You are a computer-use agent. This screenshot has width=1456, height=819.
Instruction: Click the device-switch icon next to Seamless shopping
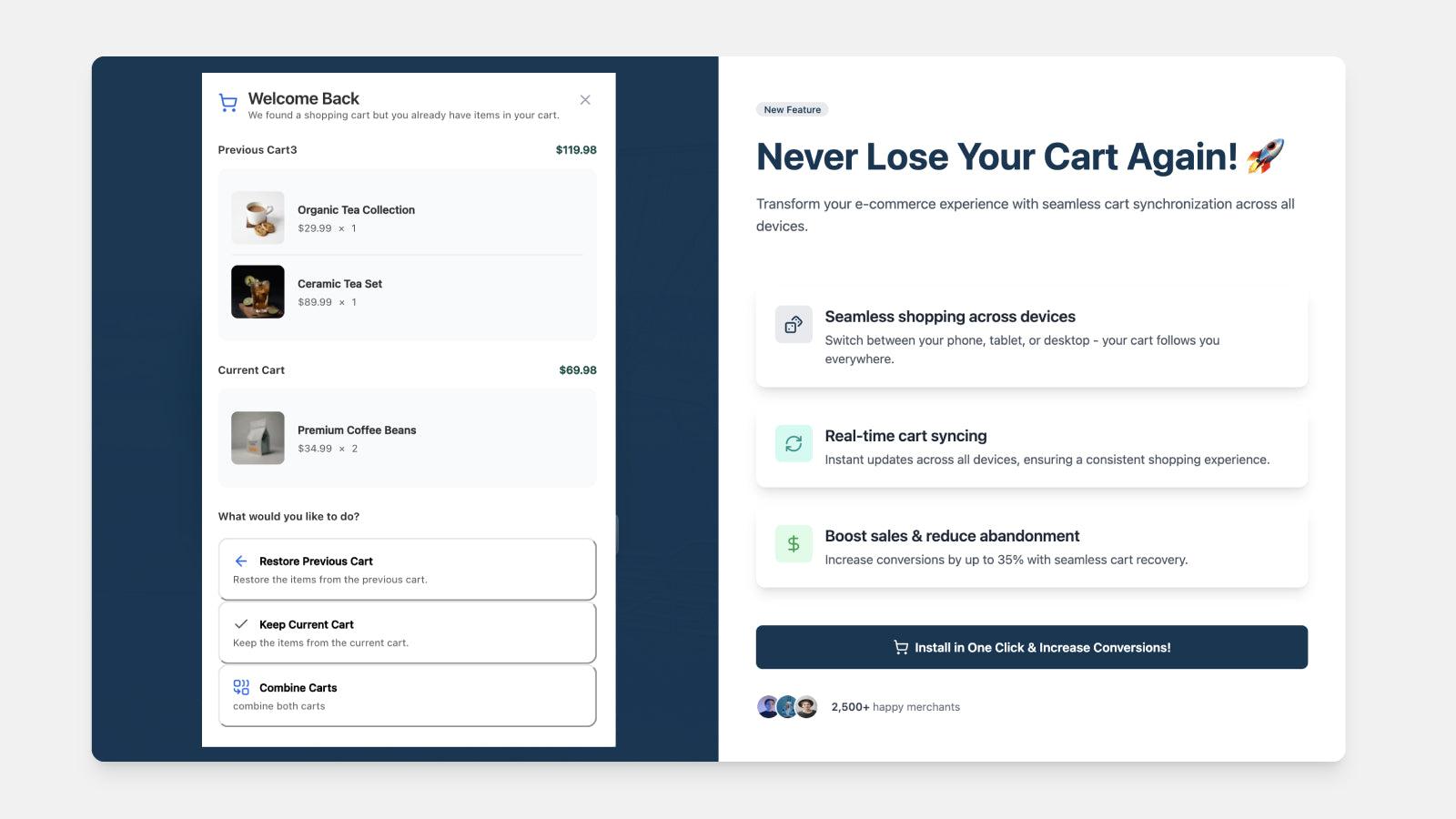click(793, 324)
